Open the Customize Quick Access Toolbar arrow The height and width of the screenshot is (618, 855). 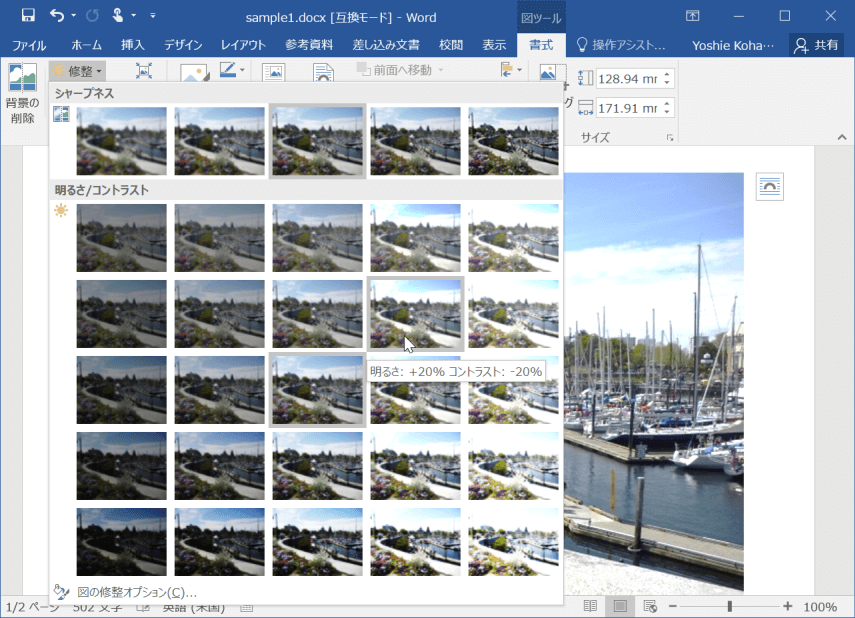(x=153, y=16)
